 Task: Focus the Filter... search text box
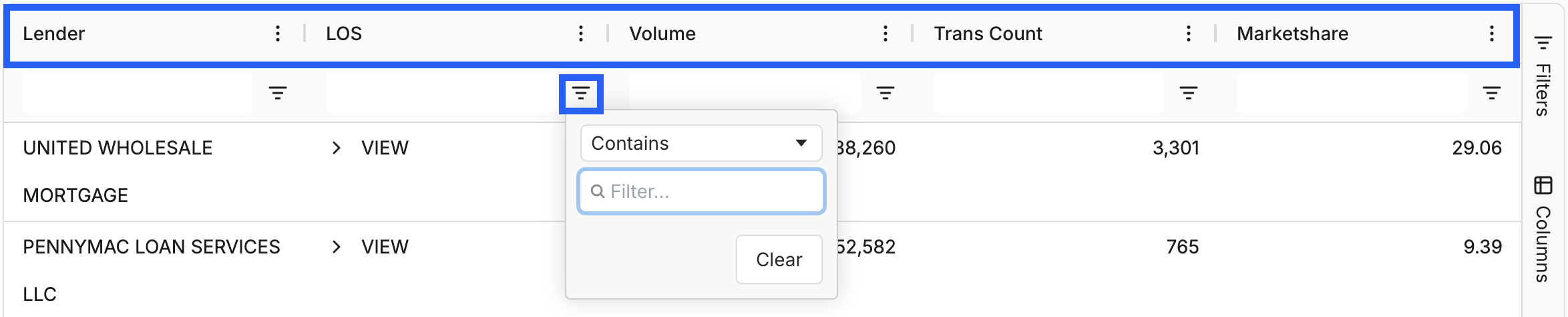pyautogui.click(x=701, y=191)
